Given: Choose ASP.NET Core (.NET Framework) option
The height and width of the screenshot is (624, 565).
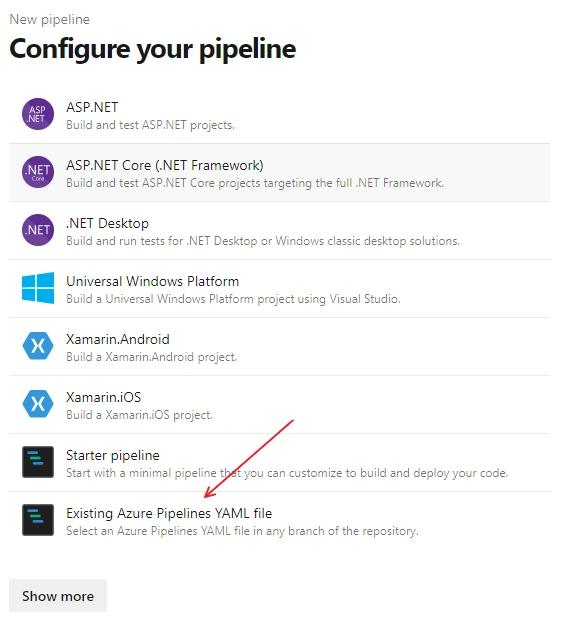Looking at the screenshot, I should click(x=165, y=165).
